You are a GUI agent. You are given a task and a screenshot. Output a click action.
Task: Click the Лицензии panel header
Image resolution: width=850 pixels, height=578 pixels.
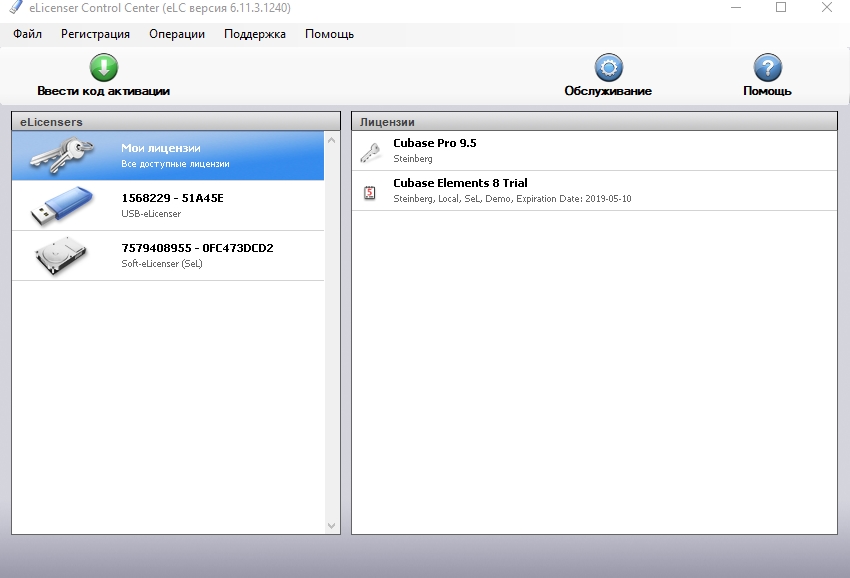[594, 121]
